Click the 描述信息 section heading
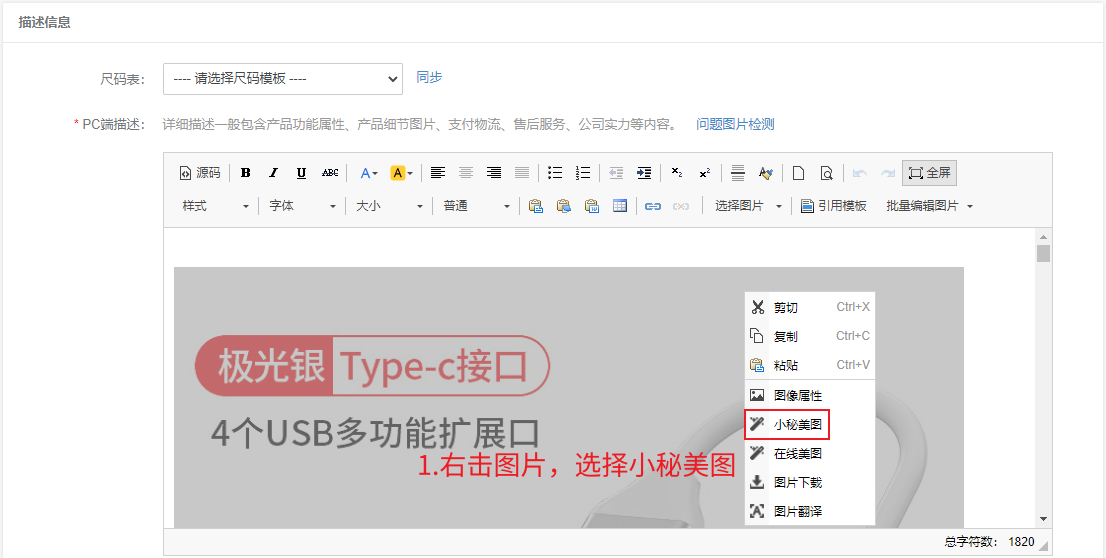The image size is (1106, 558). [44, 22]
